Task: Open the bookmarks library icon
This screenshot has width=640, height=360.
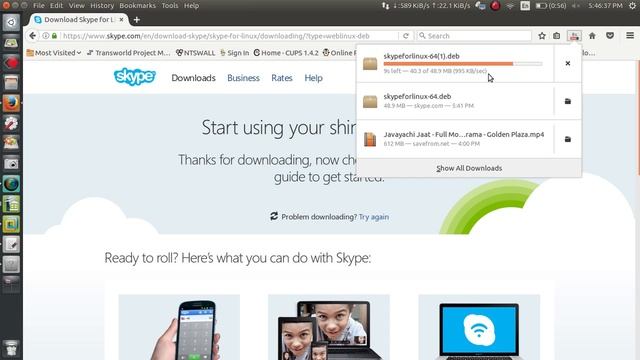Action: coord(557,36)
